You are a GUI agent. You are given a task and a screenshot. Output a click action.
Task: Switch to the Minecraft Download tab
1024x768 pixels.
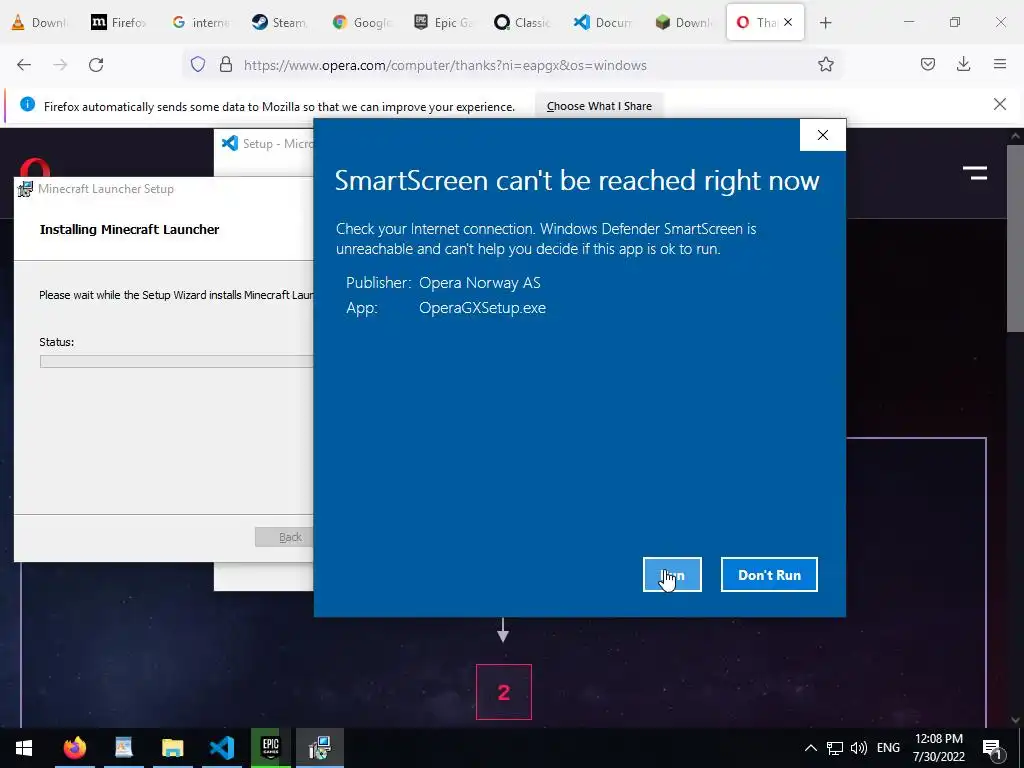683,23
